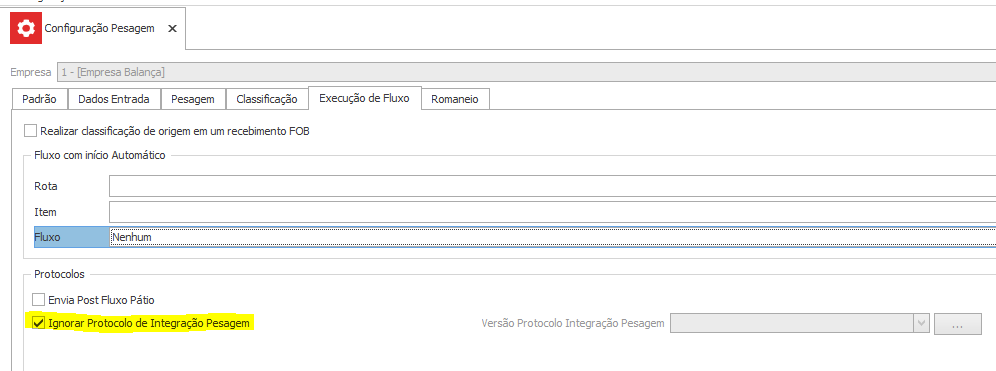
Task: Open the Dados Entrada tab
Action: [x=114, y=99]
